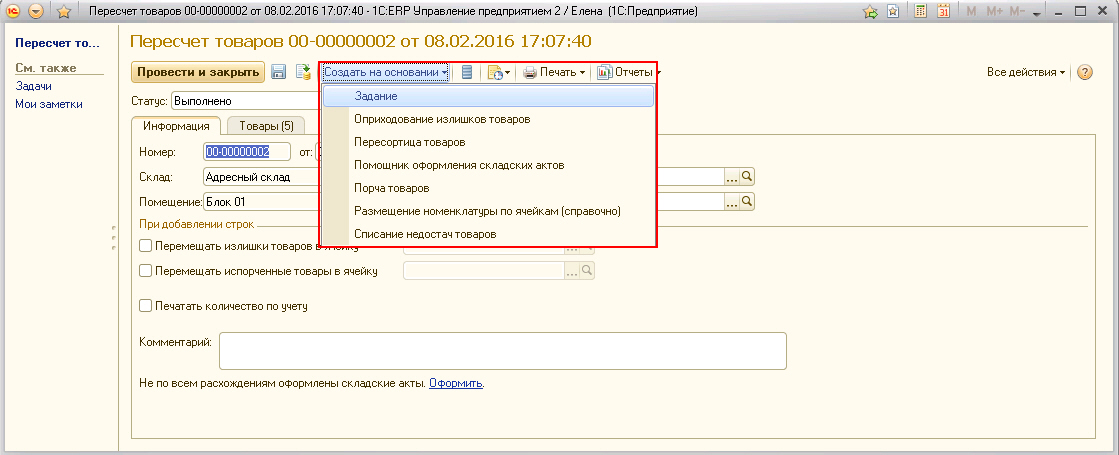Screen dimensions: 1119x455
Task: Open Склад selection via ellipsis button
Action: [732, 177]
